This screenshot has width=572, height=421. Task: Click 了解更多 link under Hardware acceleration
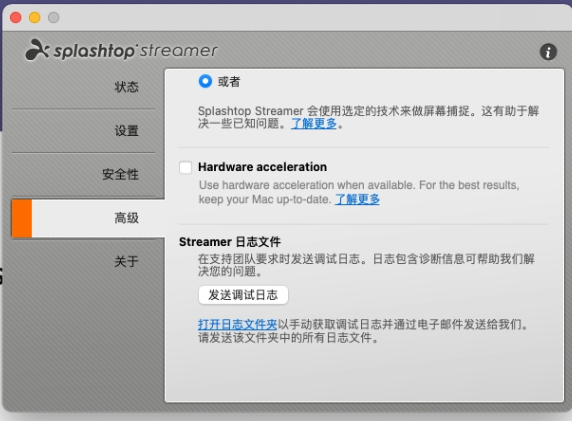[357, 199]
